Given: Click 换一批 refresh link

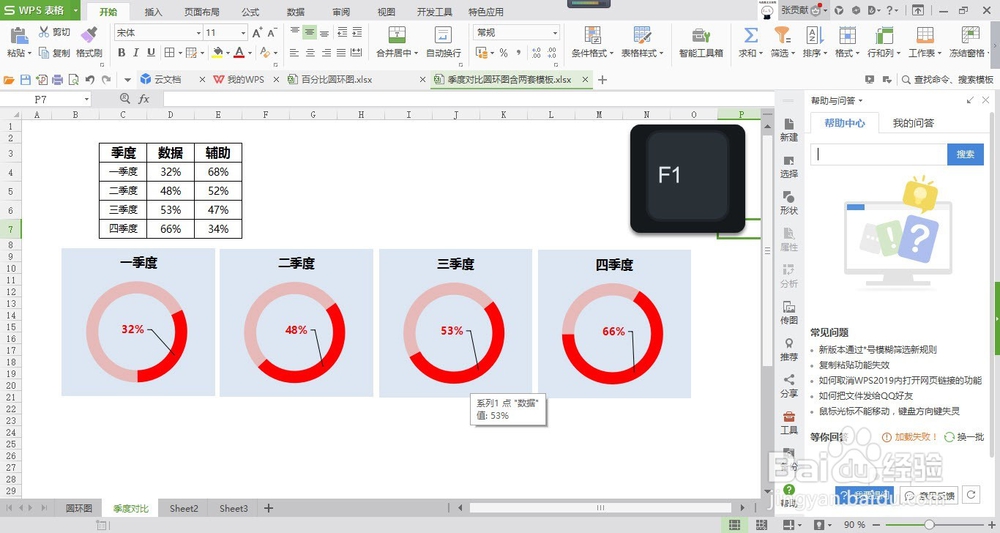Looking at the screenshot, I should point(965,437).
